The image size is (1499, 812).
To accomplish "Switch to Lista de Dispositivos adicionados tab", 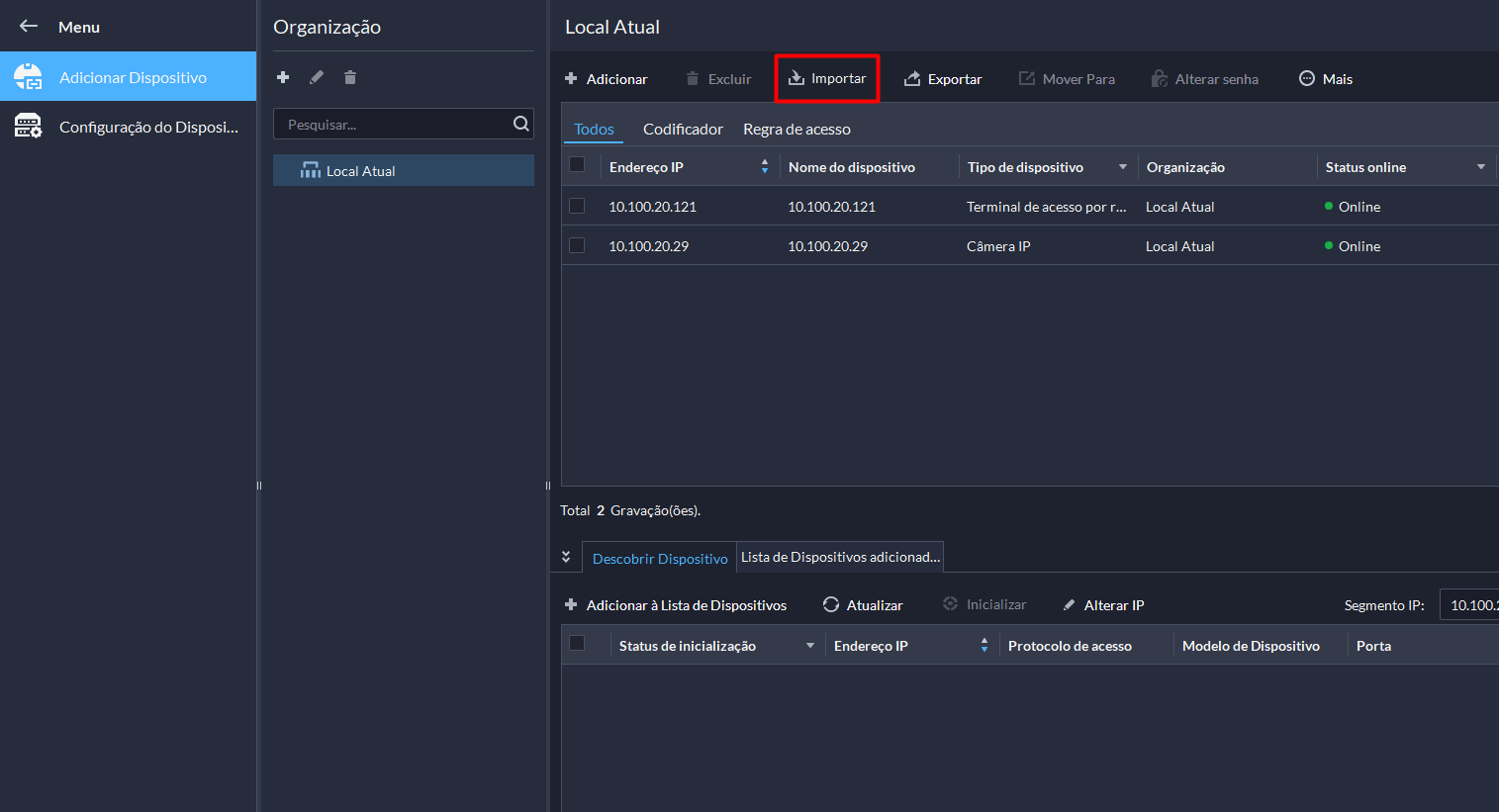I will [x=840, y=557].
